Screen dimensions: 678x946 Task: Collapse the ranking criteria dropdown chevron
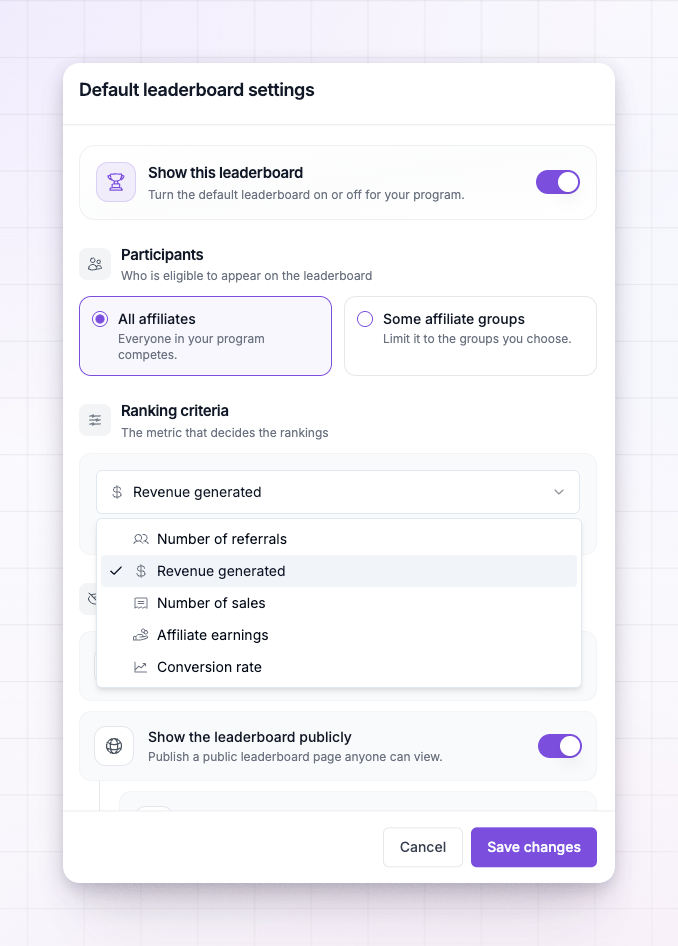tap(559, 492)
